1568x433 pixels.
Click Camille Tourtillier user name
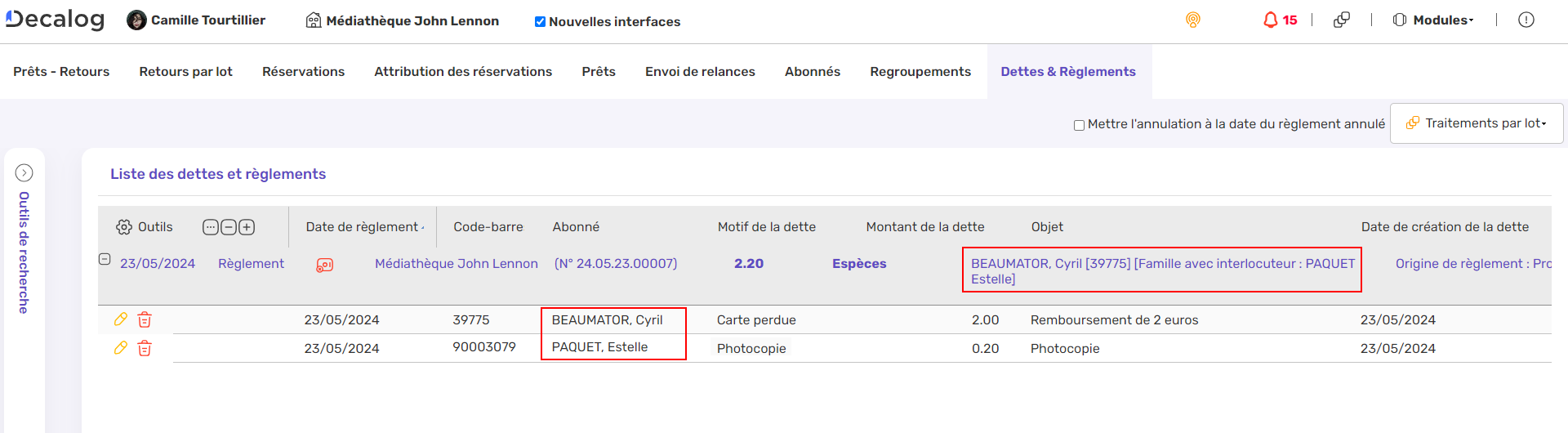[208, 20]
